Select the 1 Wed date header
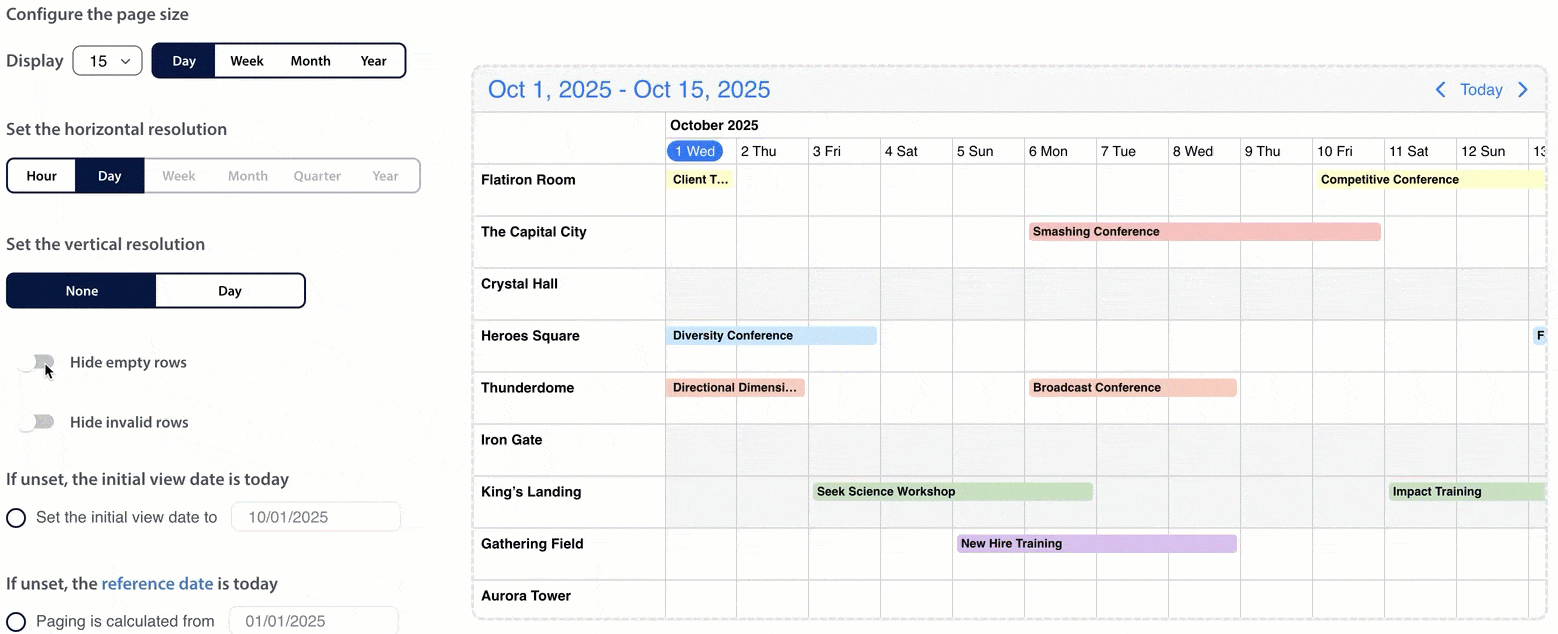1558x634 pixels. click(695, 152)
